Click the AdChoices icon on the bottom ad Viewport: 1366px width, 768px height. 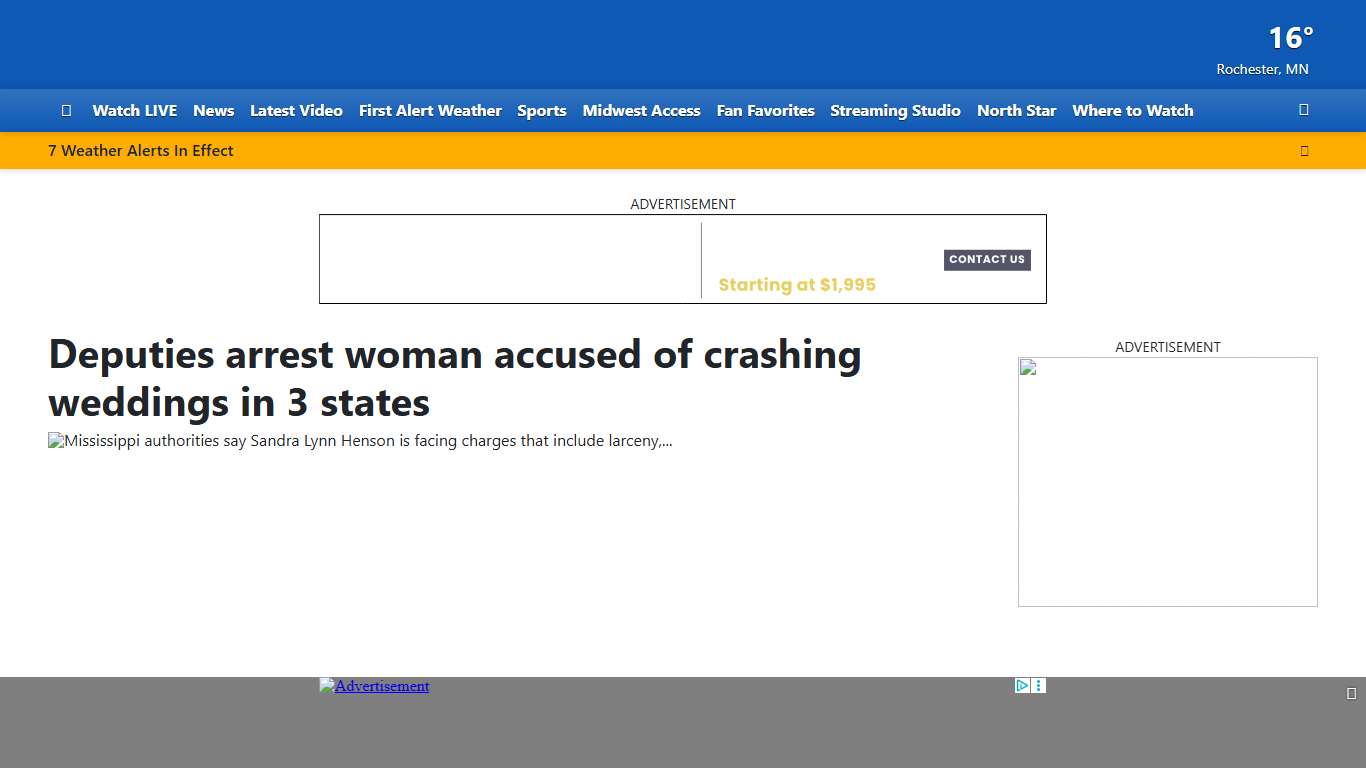pos(1021,685)
